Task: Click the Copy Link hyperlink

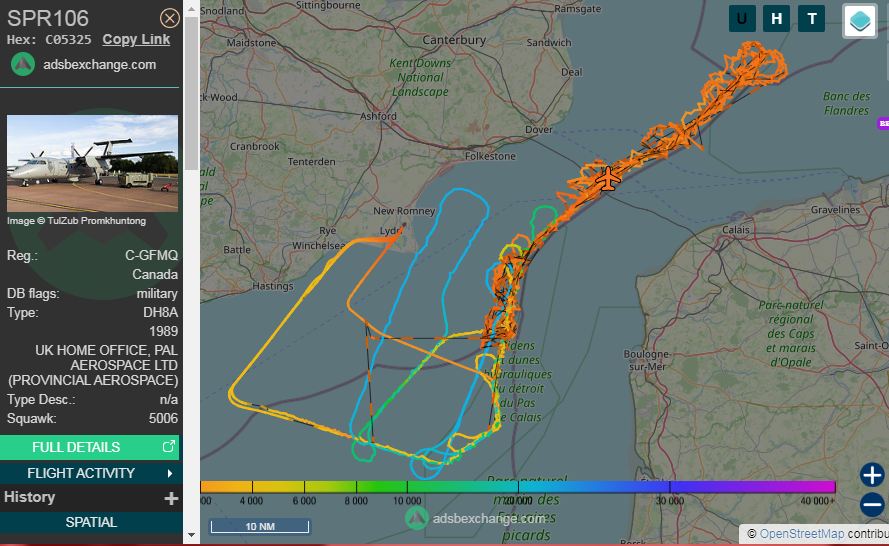Action: pyautogui.click(x=136, y=40)
